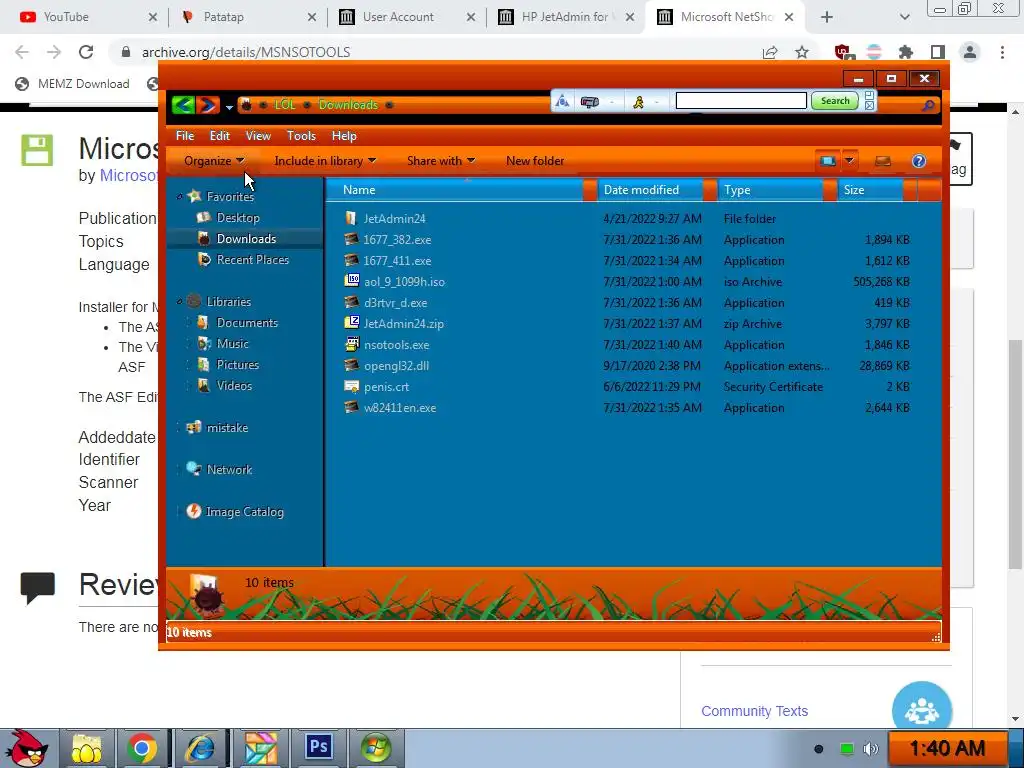The width and height of the screenshot is (1024, 768).
Task: Click the blue Forward arrow in Explorer
Action: (x=208, y=104)
